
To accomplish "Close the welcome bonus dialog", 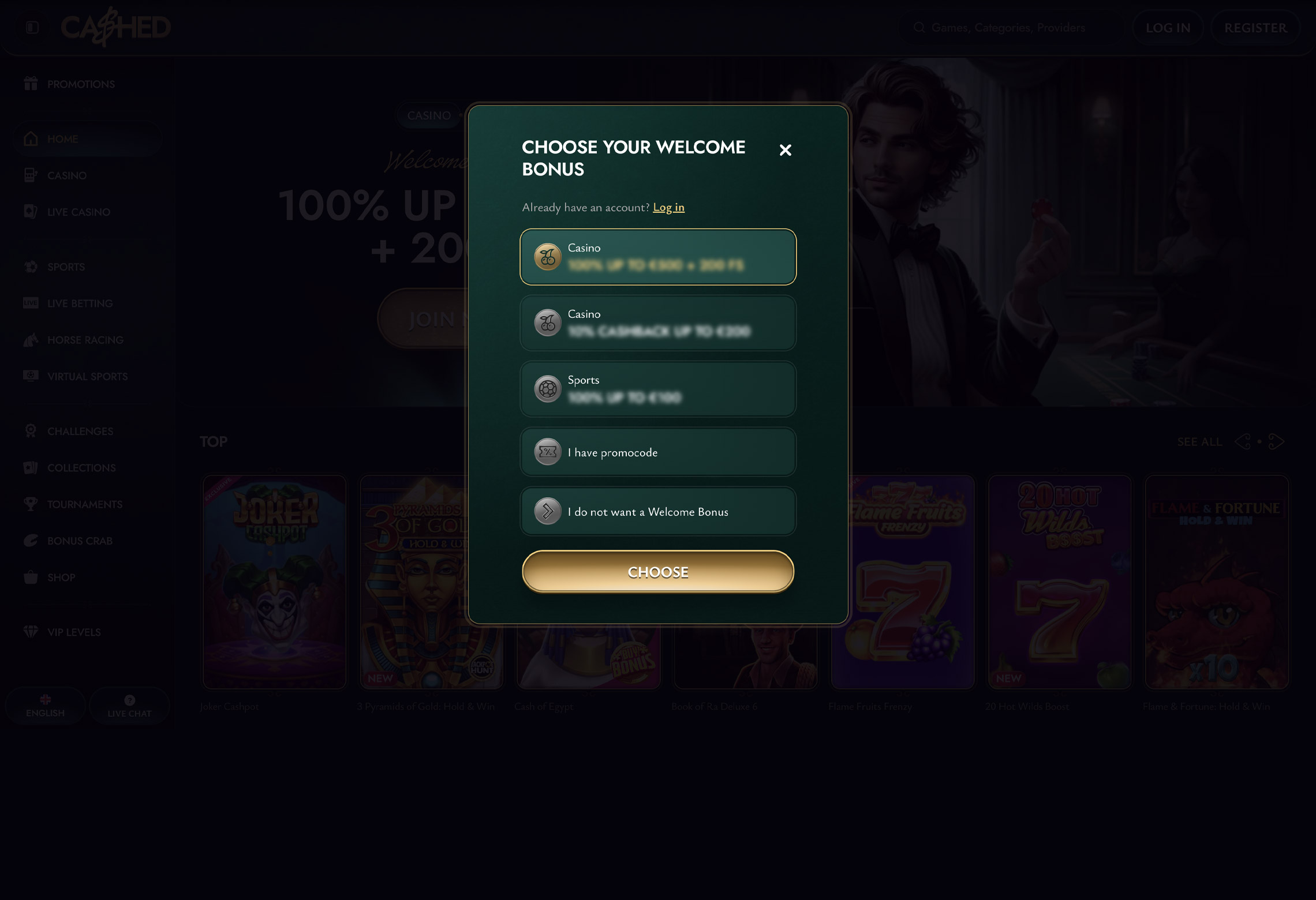I will (x=785, y=150).
